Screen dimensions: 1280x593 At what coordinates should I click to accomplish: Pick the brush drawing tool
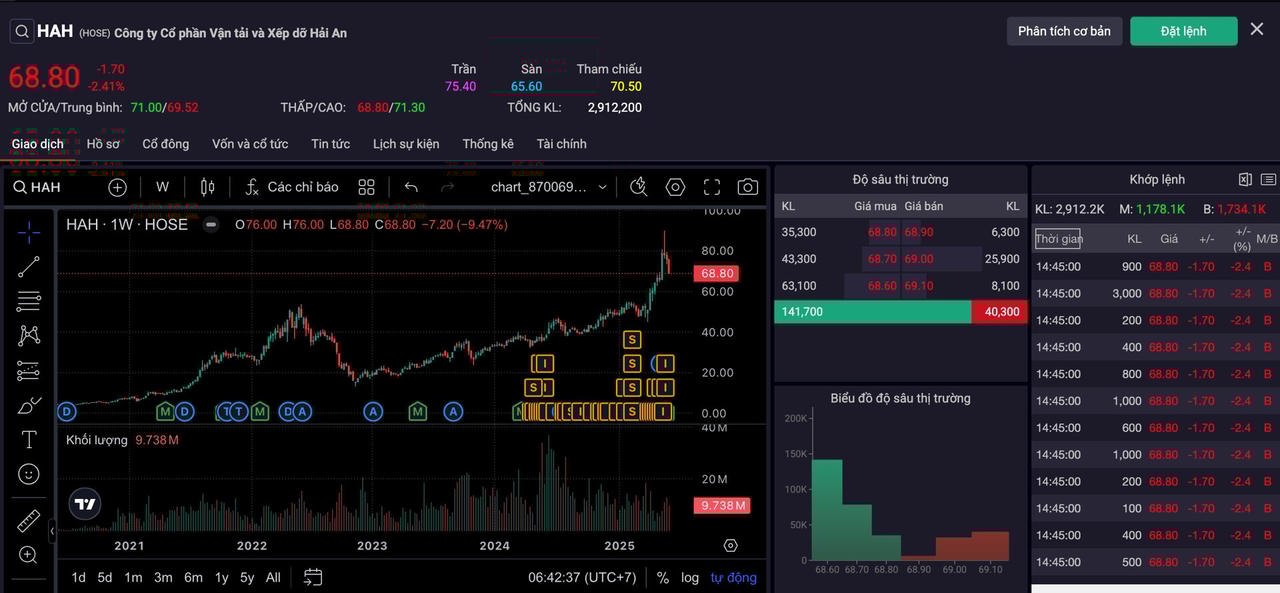click(29, 406)
